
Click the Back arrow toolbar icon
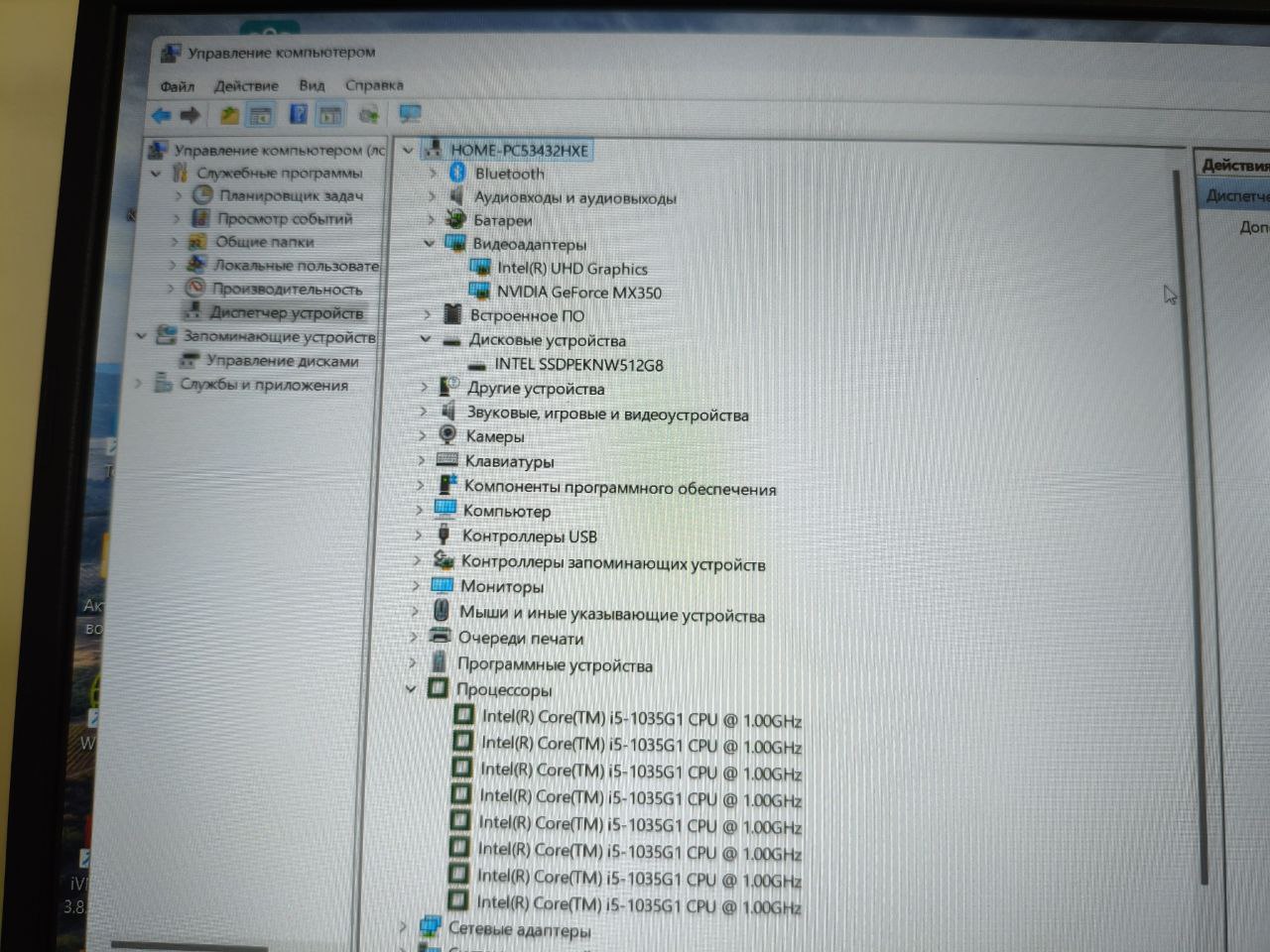(160, 115)
